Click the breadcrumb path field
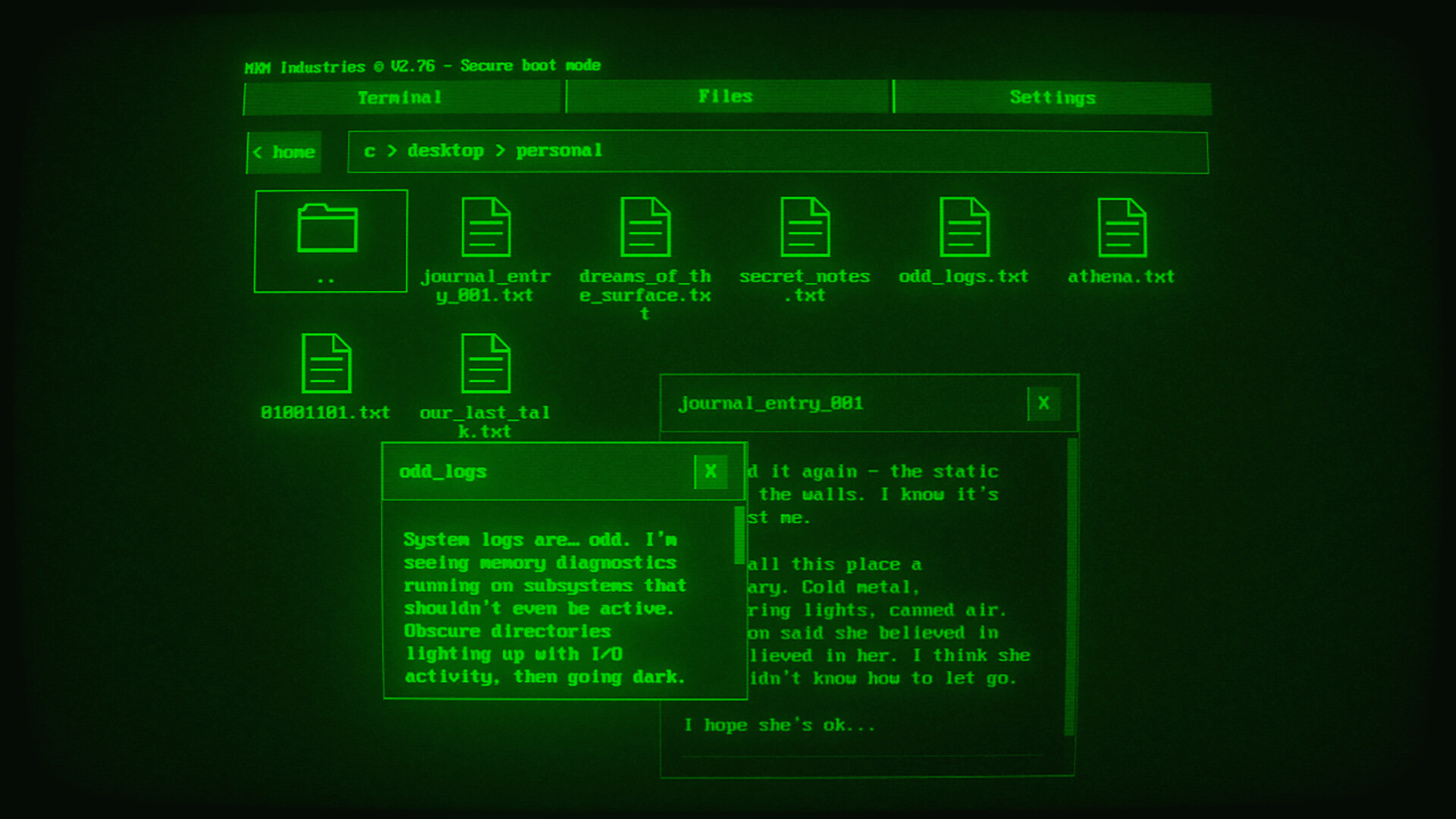The image size is (1456, 819). (834, 152)
